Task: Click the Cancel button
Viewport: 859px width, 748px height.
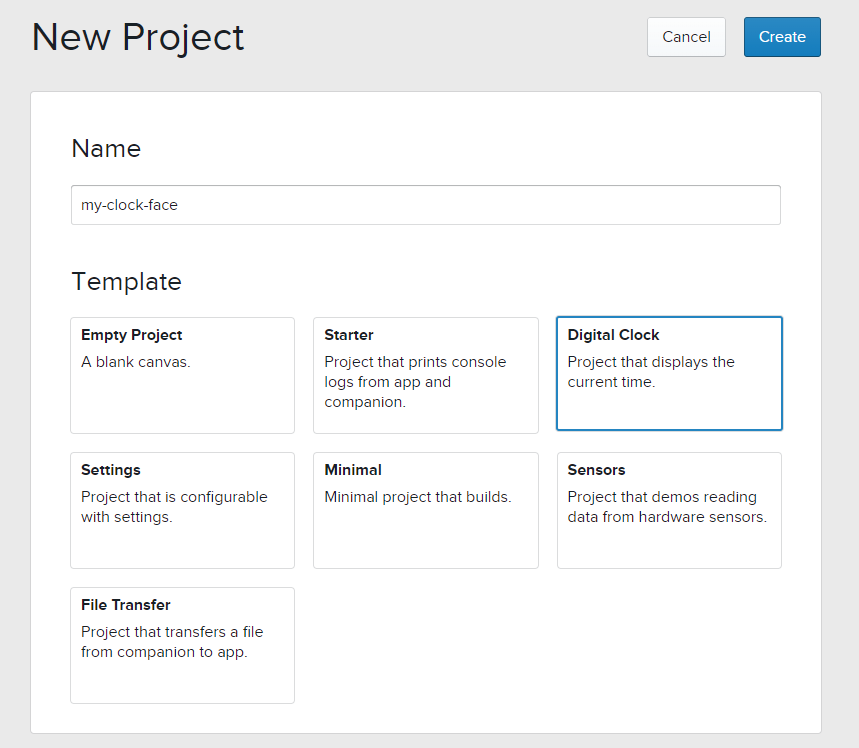Action: point(686,37)
